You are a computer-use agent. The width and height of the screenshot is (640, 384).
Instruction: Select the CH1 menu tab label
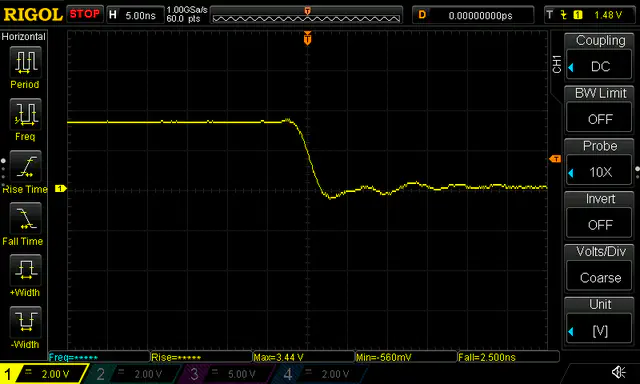point(557,64)
